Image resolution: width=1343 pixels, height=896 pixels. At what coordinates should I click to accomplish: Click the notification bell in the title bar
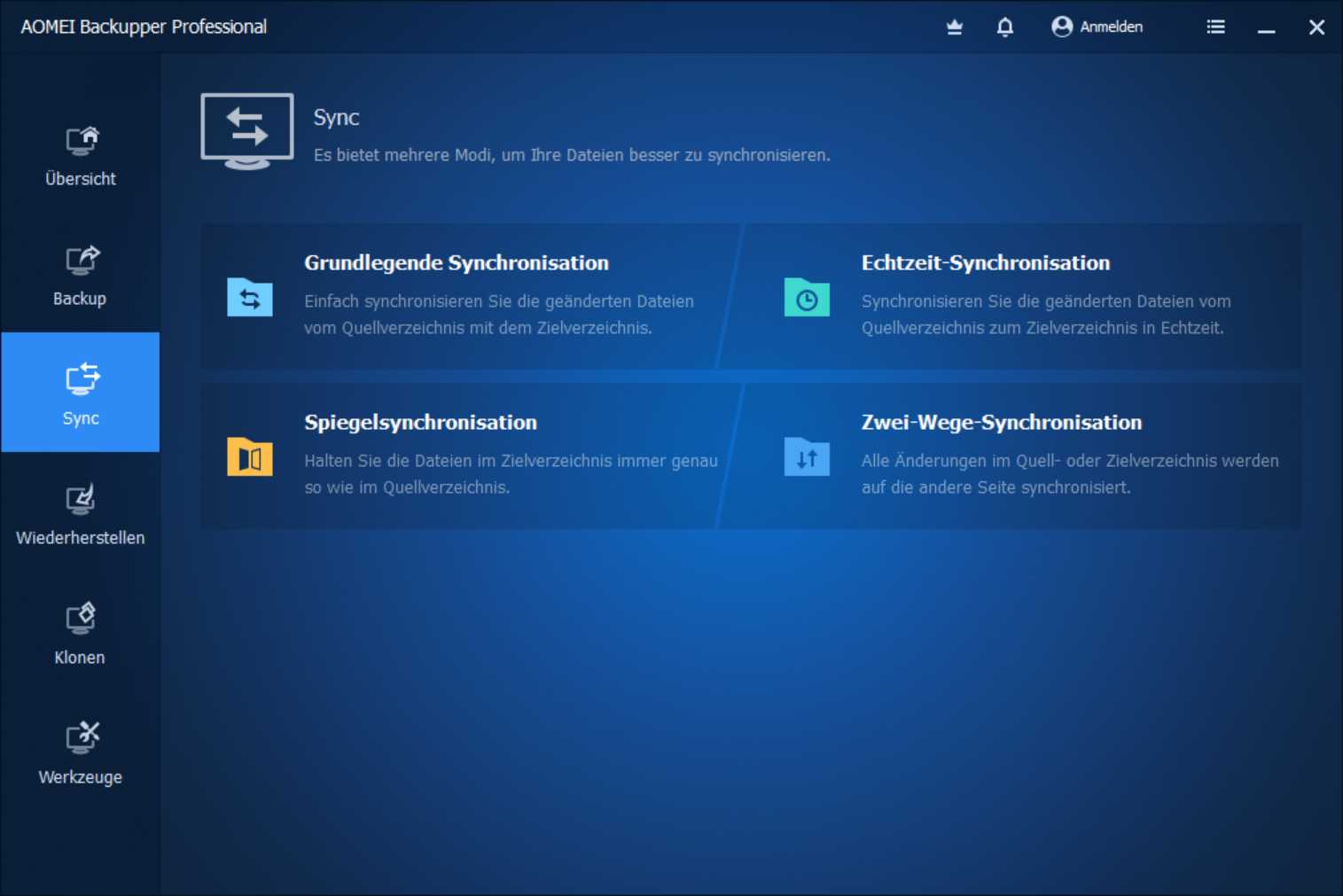(1004, 27)
